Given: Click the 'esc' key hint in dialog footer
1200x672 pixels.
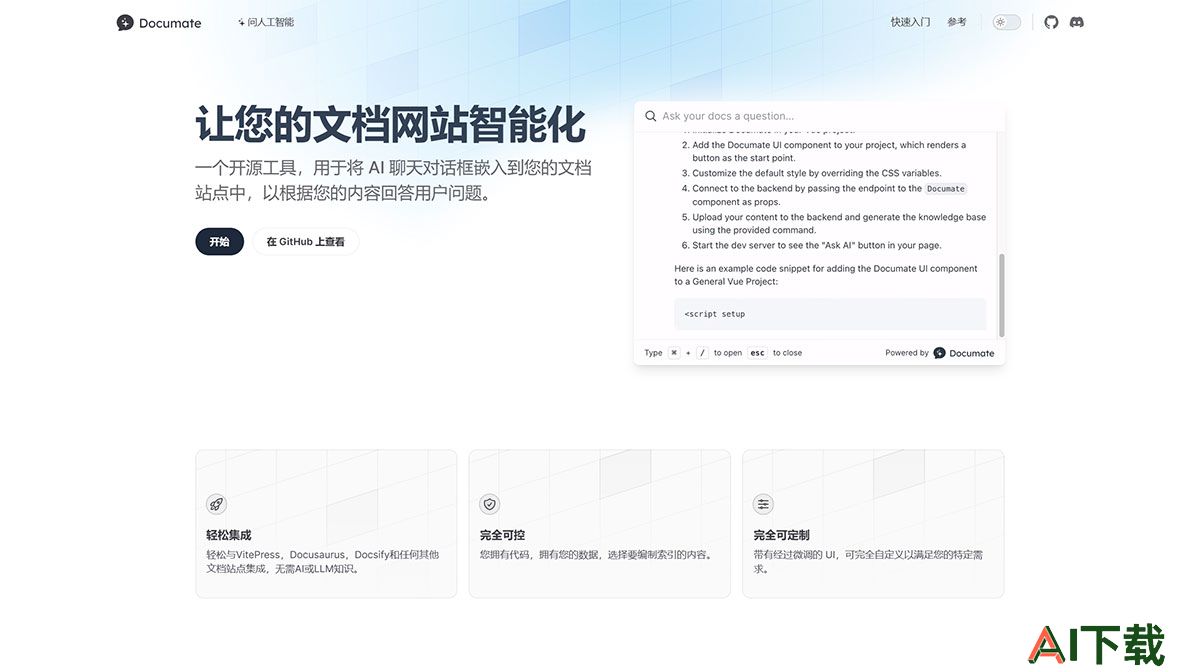Looking at the screenshot, I should coord(757,353).
